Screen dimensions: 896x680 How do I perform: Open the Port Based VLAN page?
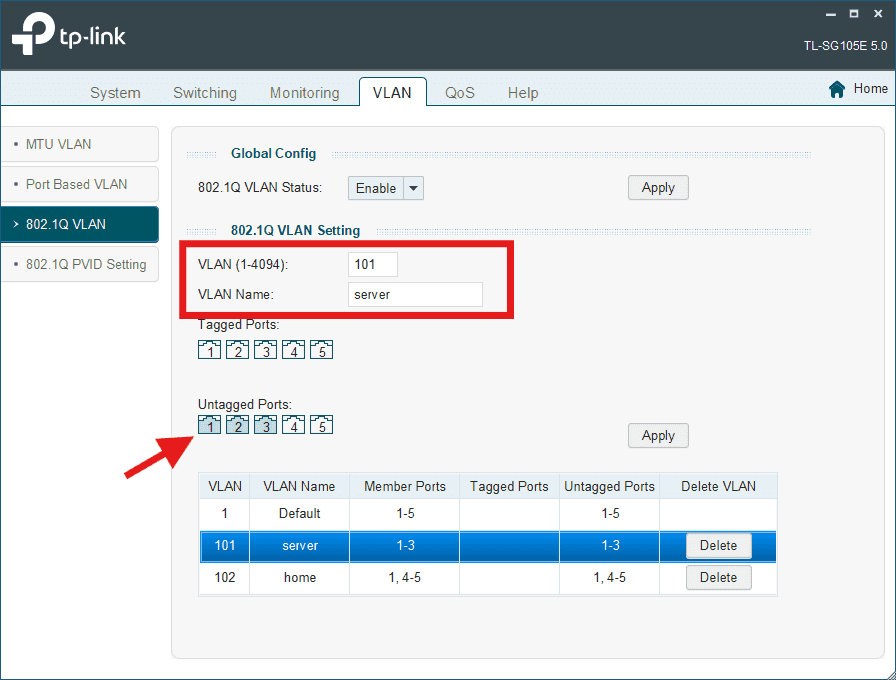[80, 184]
